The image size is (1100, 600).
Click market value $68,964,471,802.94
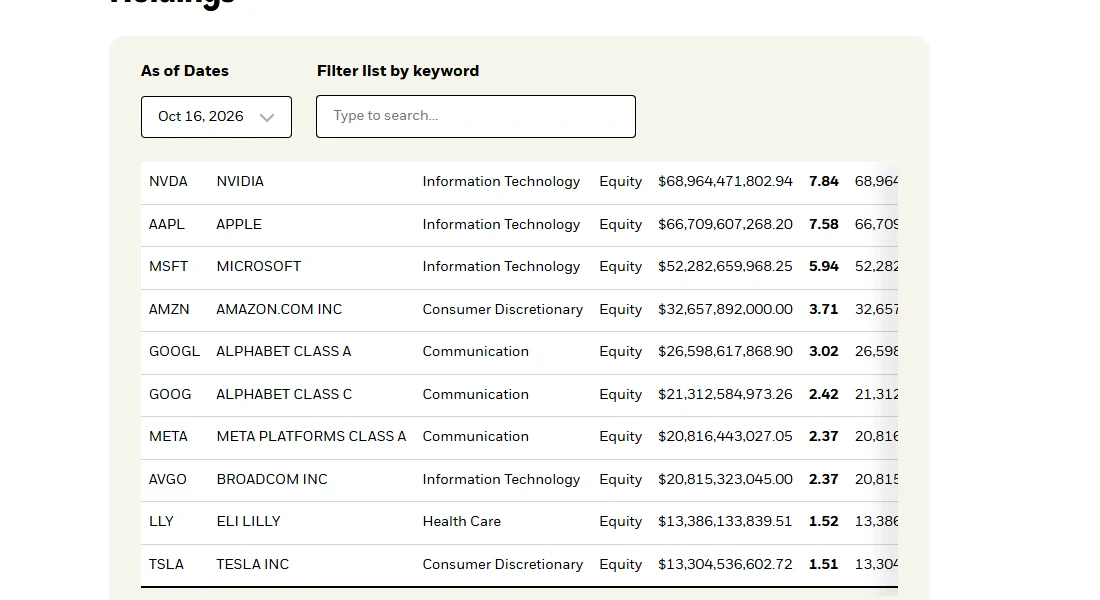[x=725, y=182]
